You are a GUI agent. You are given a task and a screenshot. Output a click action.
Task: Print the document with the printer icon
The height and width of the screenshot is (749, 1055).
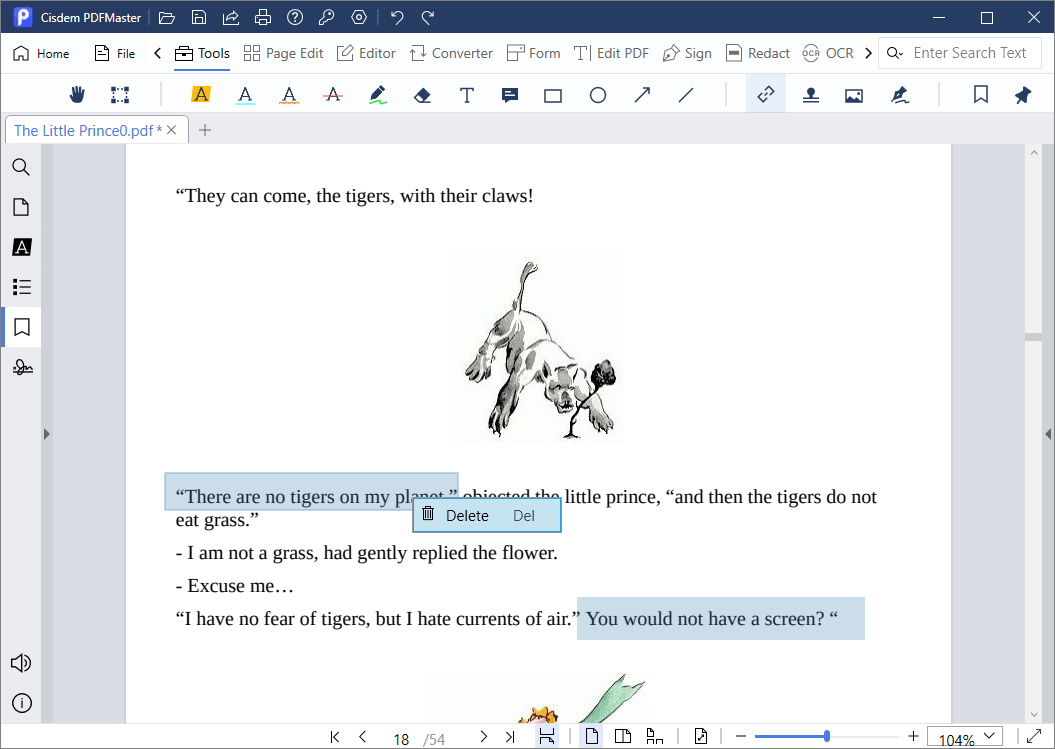(x=263, y=17)
